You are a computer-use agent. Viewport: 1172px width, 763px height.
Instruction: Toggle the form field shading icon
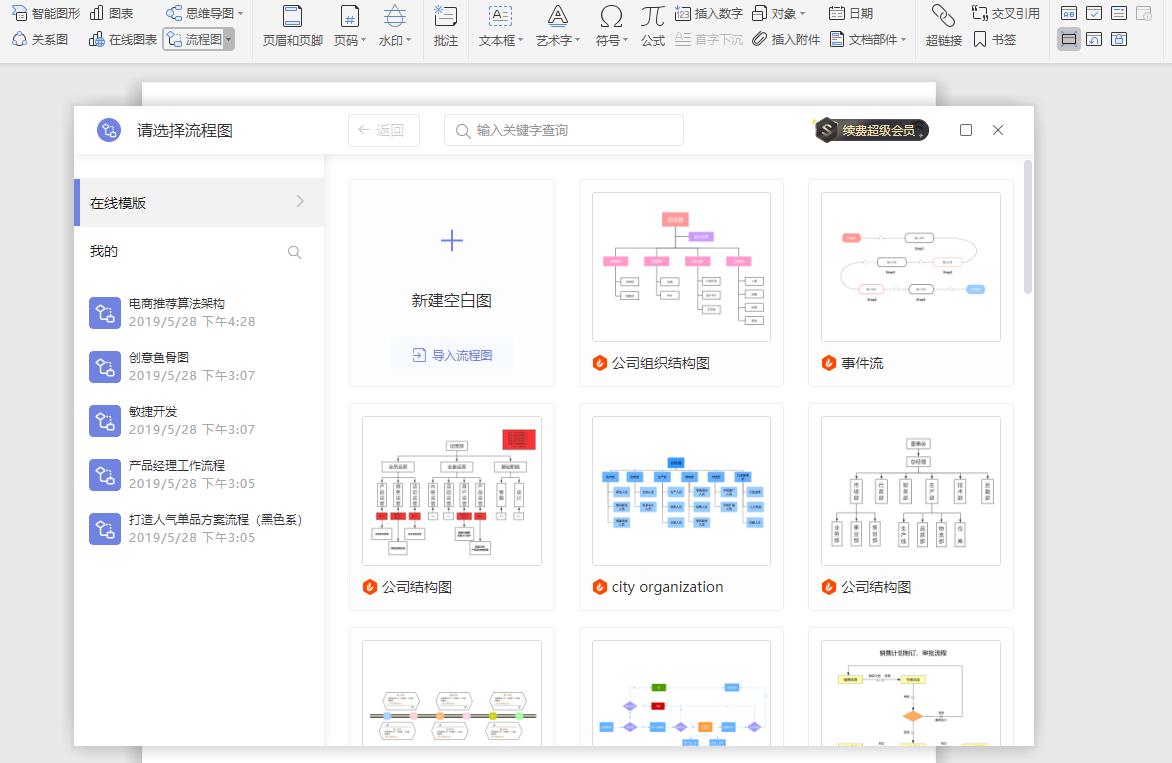click(x=1069, y=40)
